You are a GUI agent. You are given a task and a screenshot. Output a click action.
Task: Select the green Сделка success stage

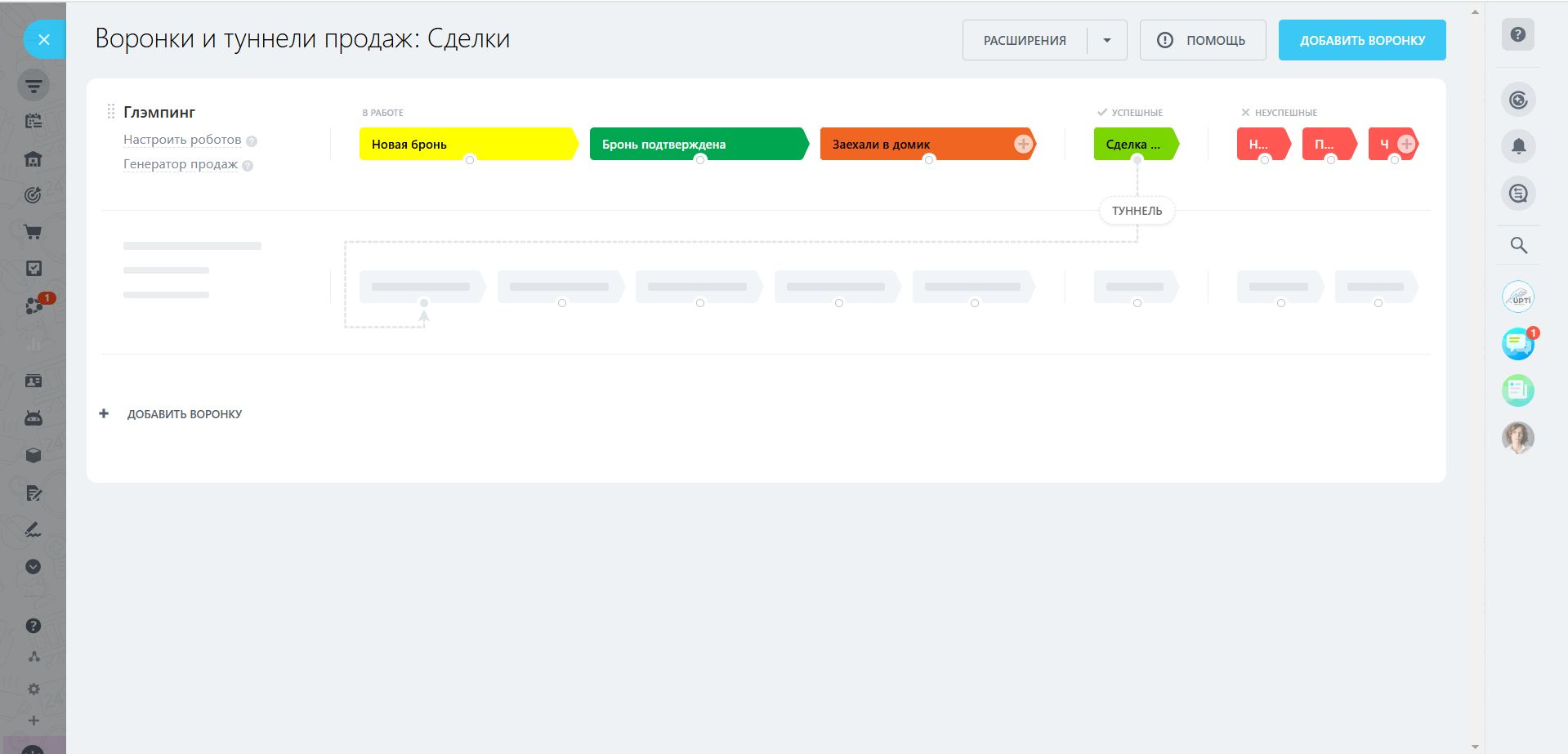(1136, 144)
